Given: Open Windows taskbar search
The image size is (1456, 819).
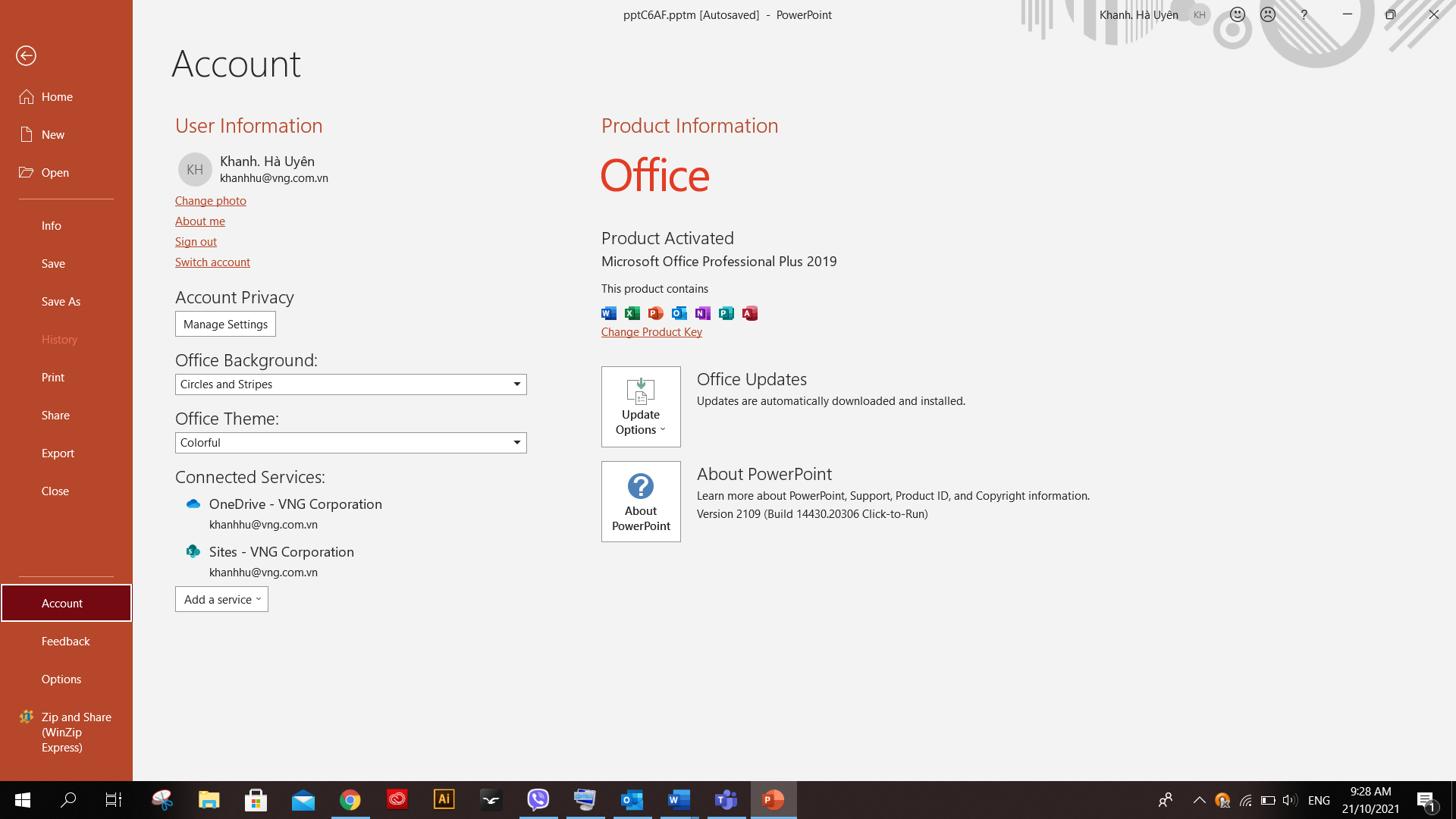Looking at the screenshot, I should [x=68, y=800].
